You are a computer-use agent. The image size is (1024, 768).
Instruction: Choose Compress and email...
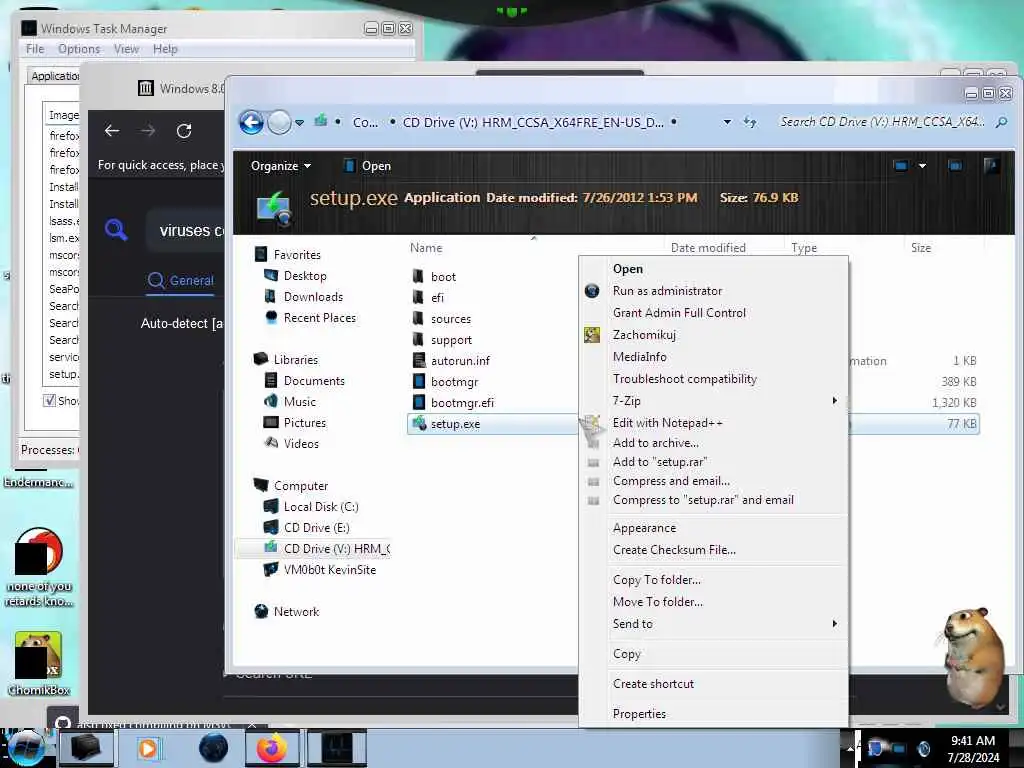coord(713,481)
